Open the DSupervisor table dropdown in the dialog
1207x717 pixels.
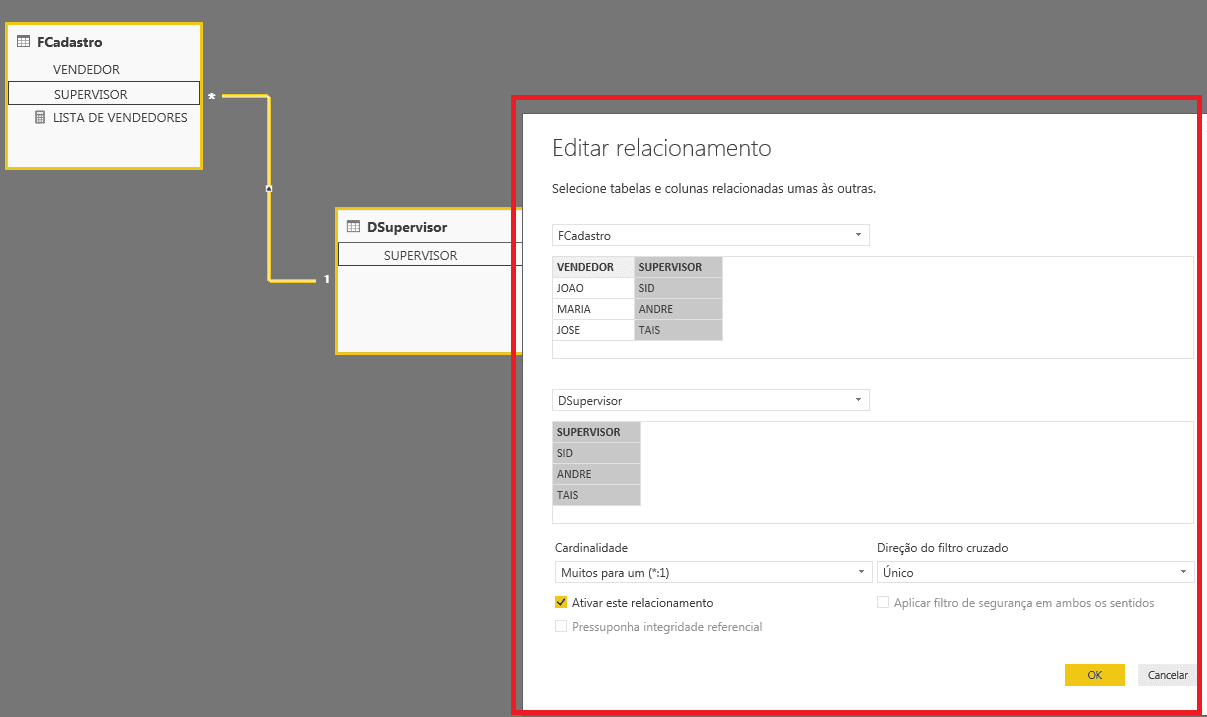711,400
